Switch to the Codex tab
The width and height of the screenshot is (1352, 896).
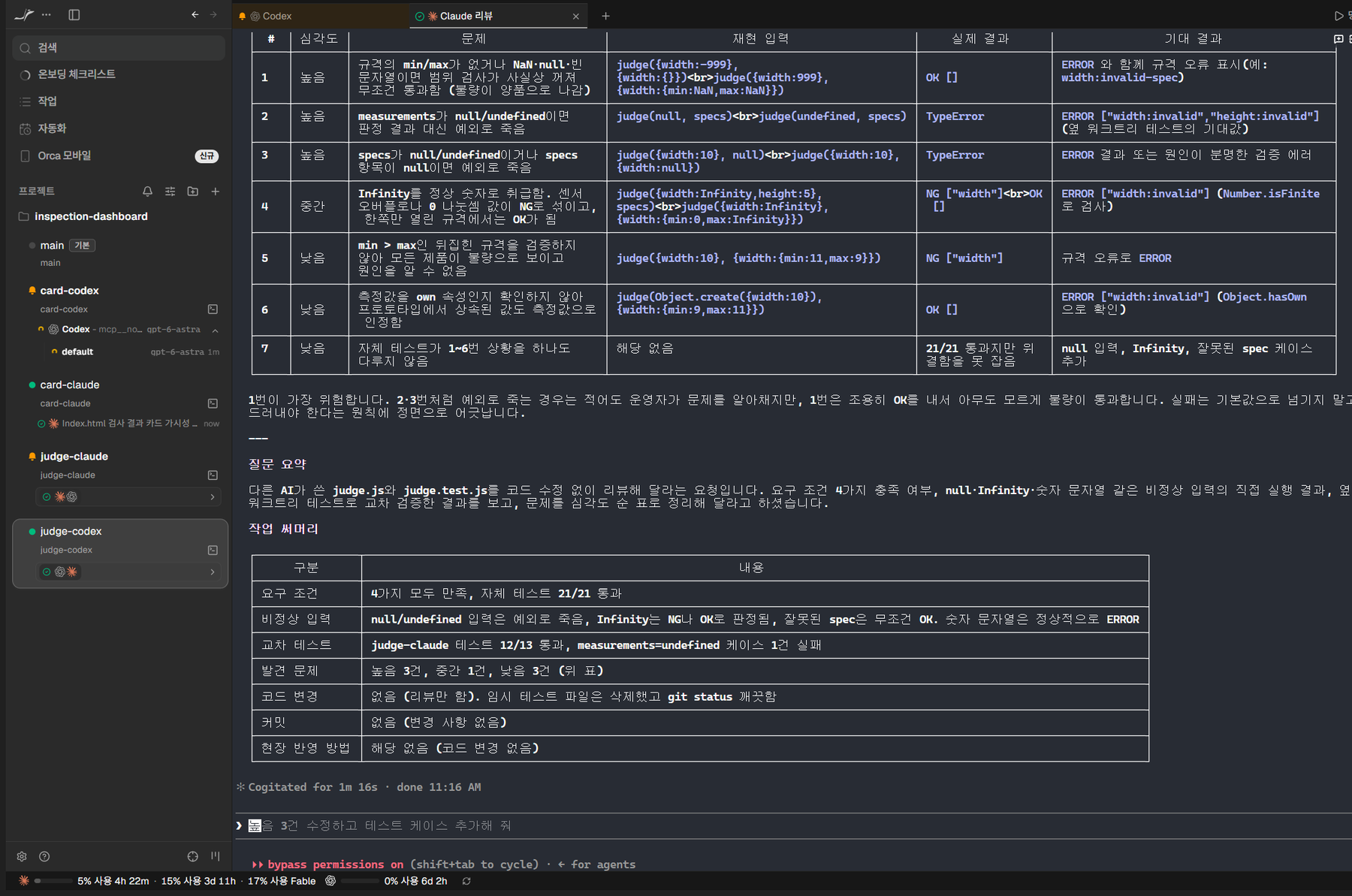coord(319,16)
